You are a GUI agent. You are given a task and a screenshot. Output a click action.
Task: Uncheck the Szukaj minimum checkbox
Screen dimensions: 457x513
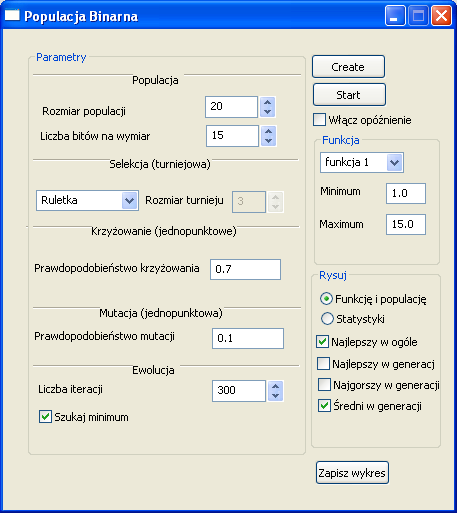tap(45, 417)
